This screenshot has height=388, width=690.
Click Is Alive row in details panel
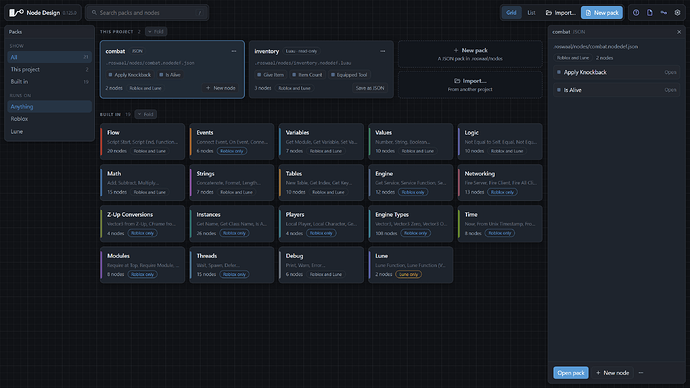617,90
